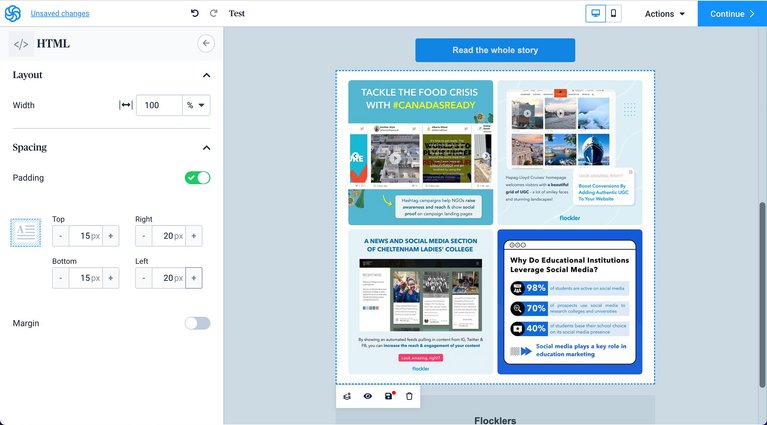The width and height of the screenshot is (767, 425).
Task: Click the Spacing section heading
Action: (x=30, y=147)
